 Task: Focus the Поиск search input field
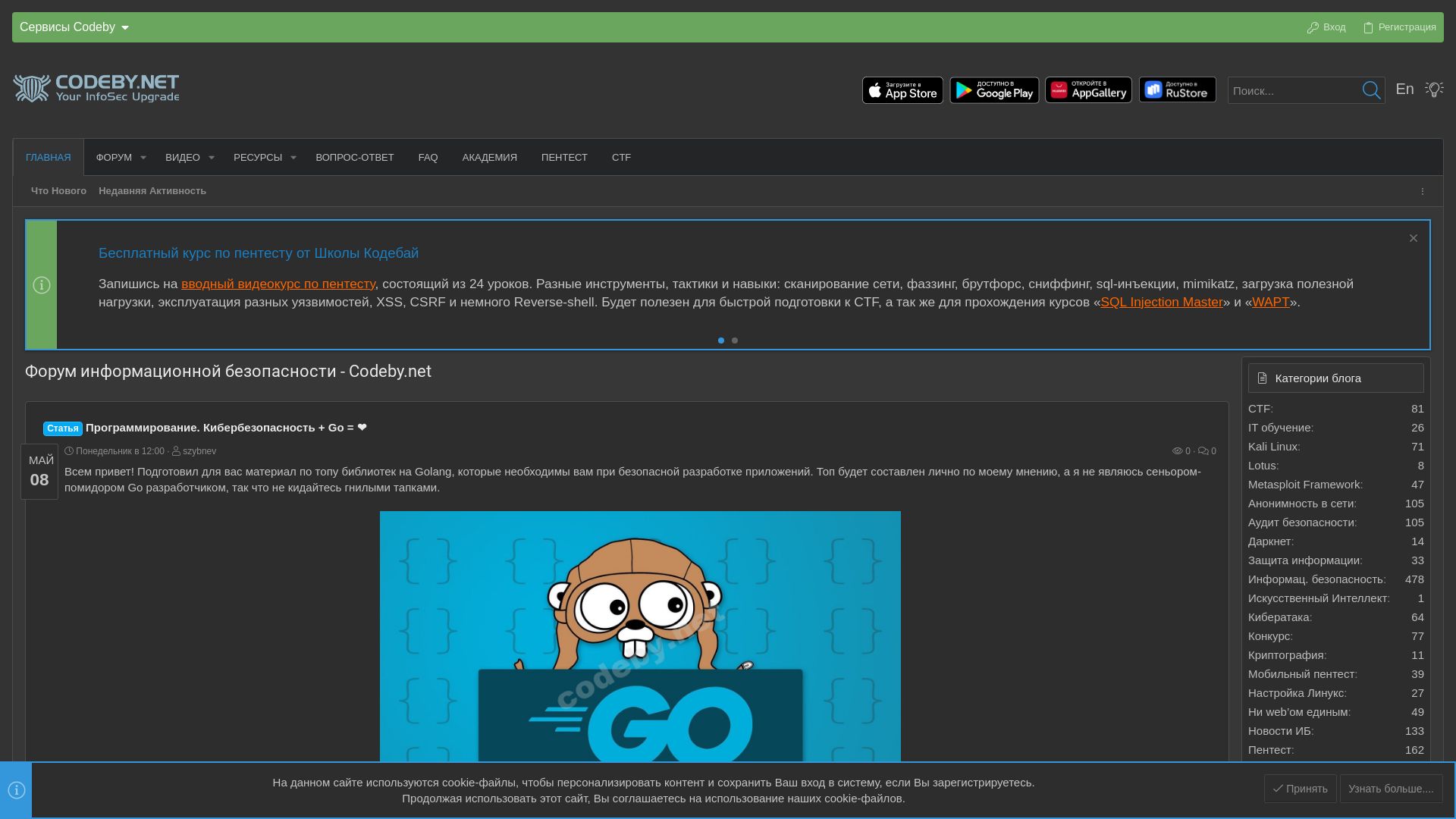pyautogui.click(x=1293, y=90)
